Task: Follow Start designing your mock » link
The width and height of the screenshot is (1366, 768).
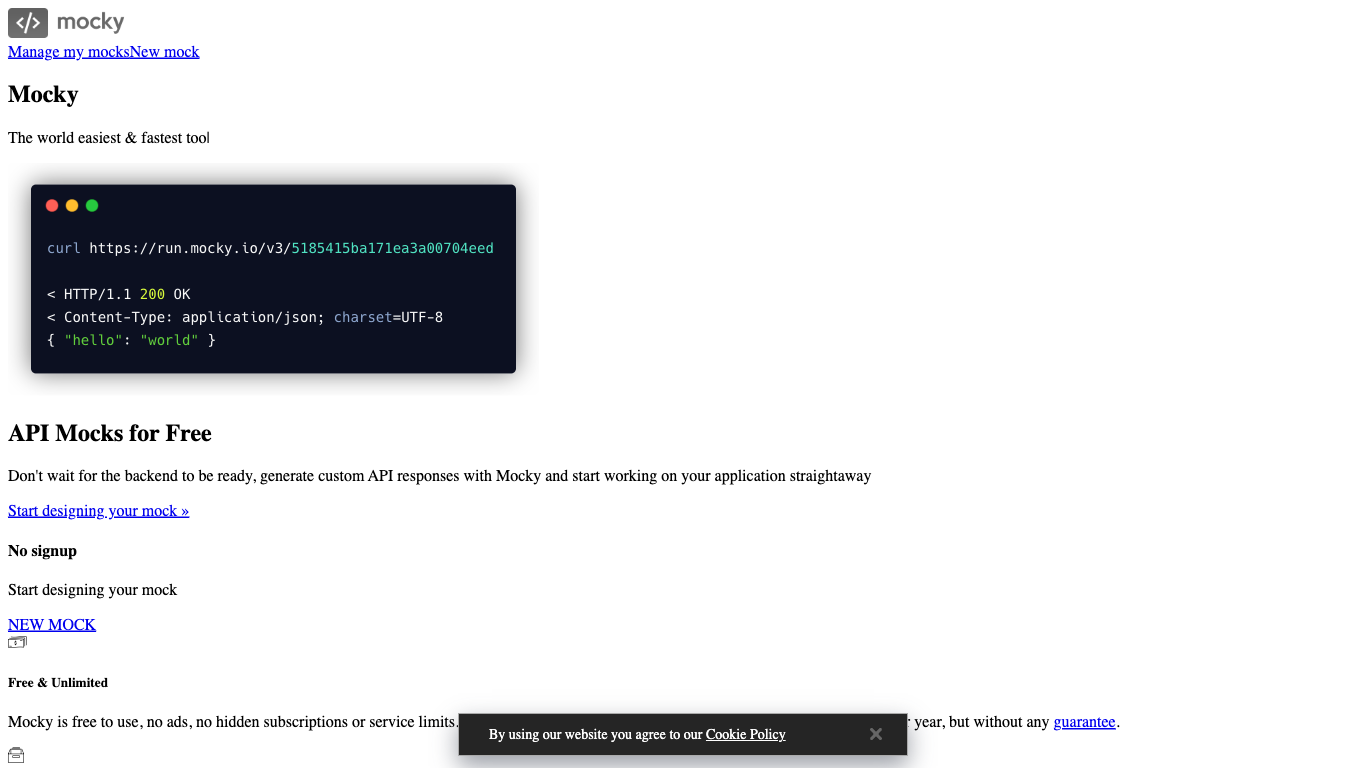Action: (98, 511)
